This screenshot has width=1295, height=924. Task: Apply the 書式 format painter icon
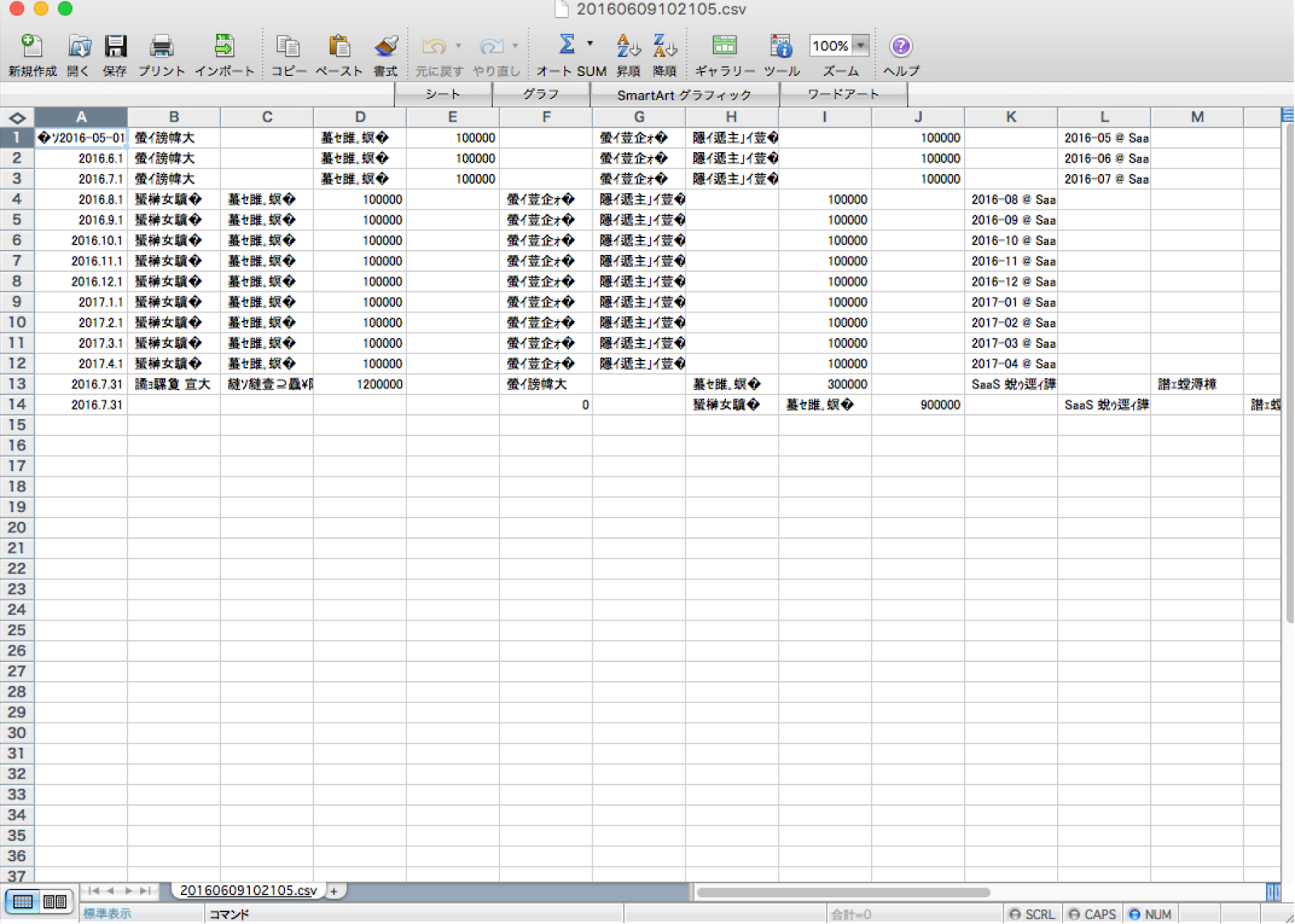pos(386,49)
